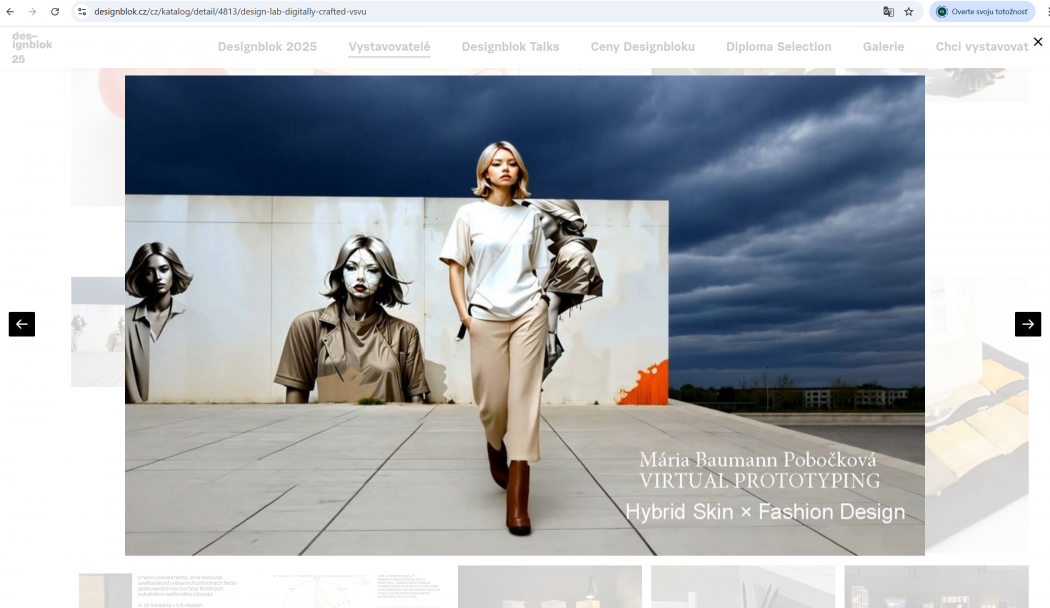Open the Ceny Designbloku page
This screenshot has height=608, width=1050.
(642, 47)
